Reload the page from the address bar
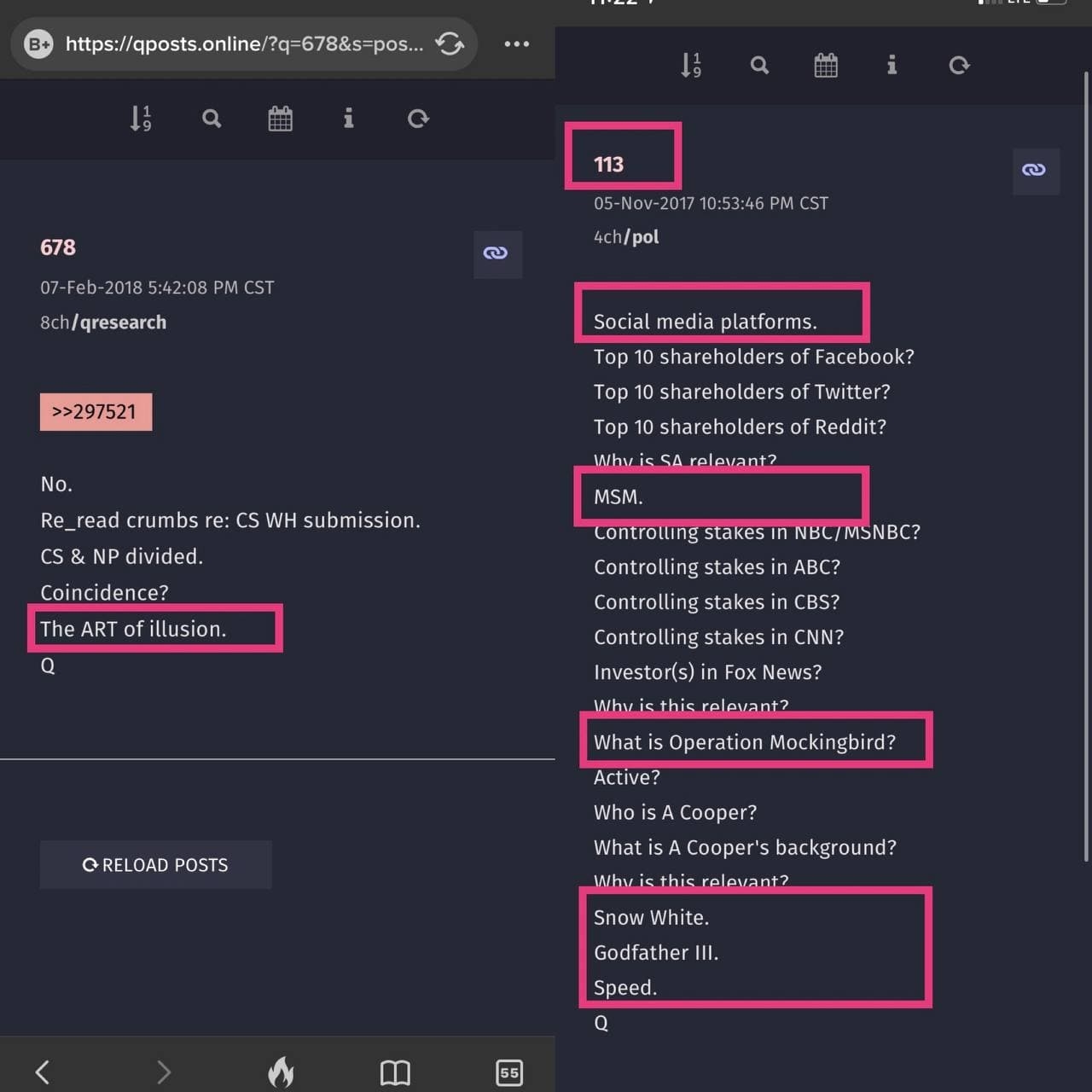 click(x=450, y=44)
